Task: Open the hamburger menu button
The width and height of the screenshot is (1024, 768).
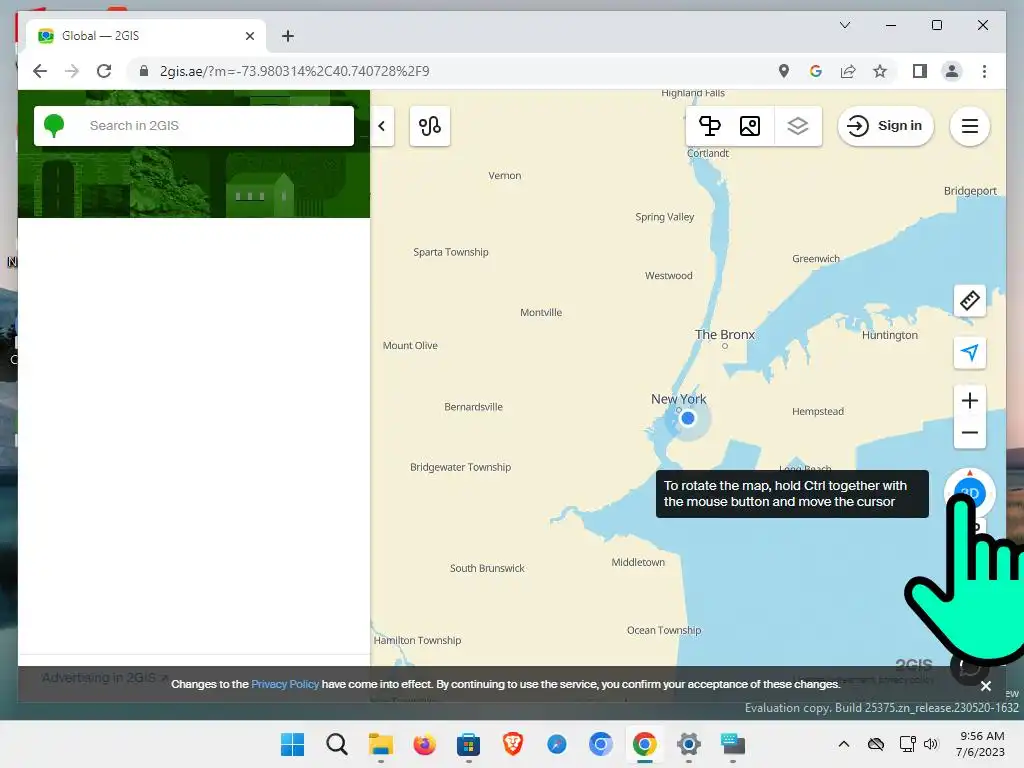Action: [970, 125]
